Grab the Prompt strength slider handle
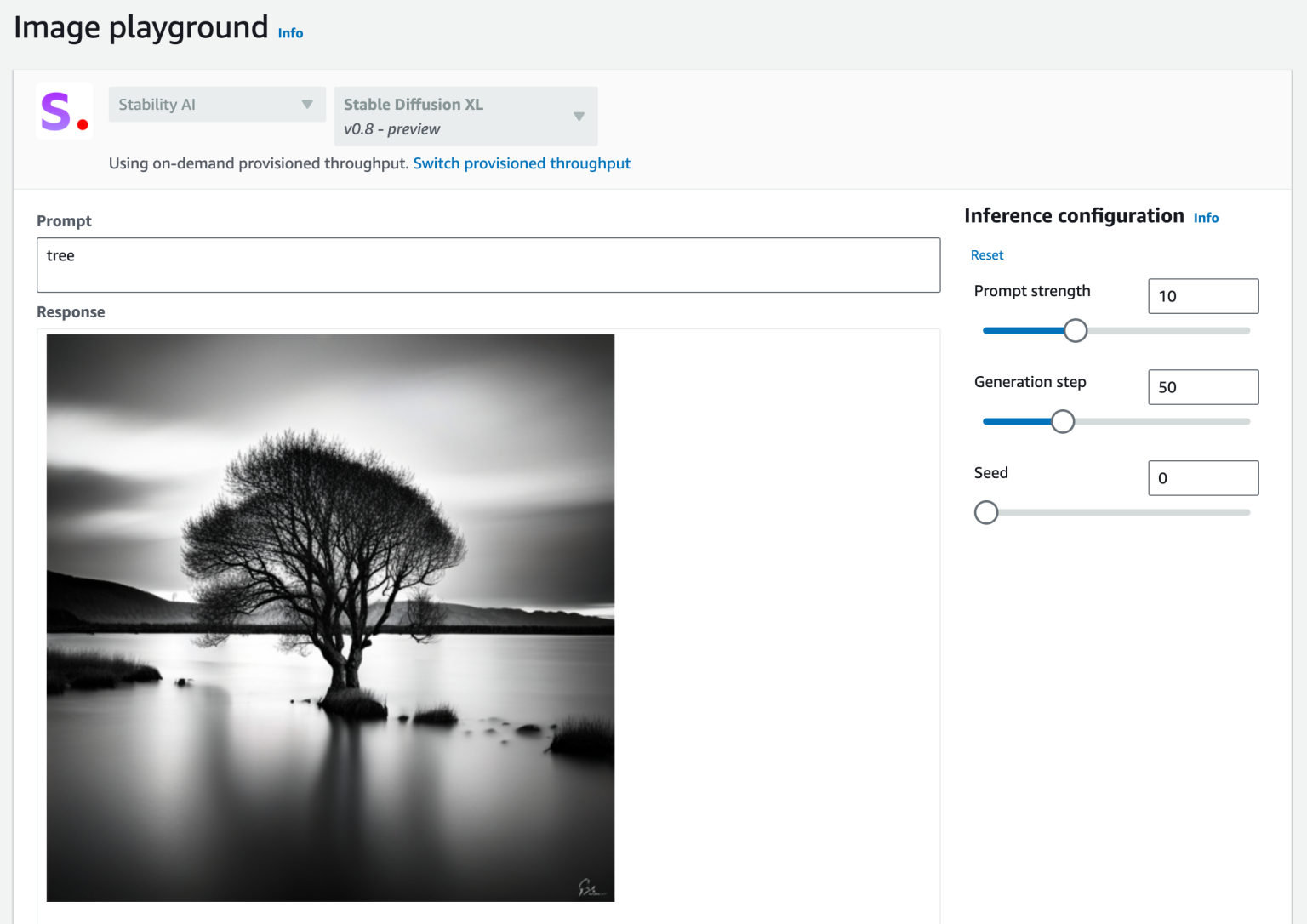The height and width of the screenshot is (924, 1307). [1076, 331]
